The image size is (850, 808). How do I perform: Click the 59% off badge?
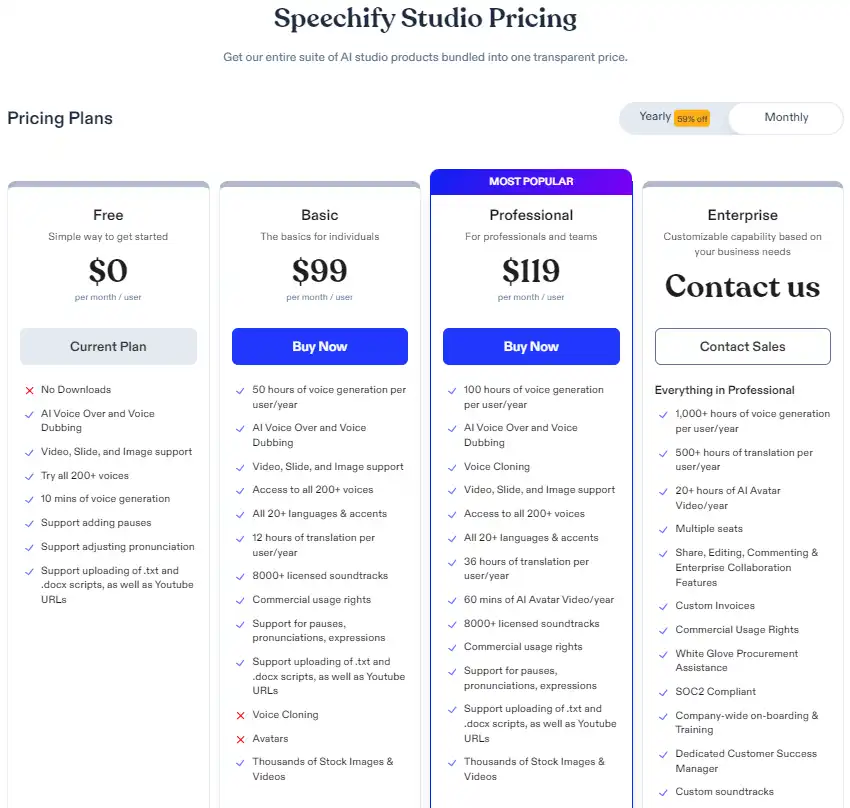coord(692,119)
